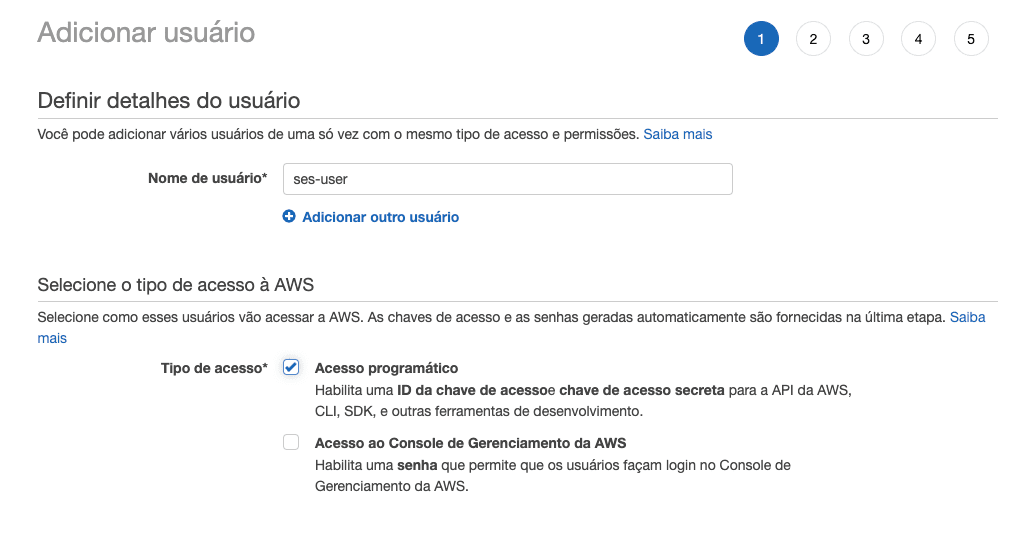
Task: Go to step 1 circle indicator
Action: click(x=761, y=39)
